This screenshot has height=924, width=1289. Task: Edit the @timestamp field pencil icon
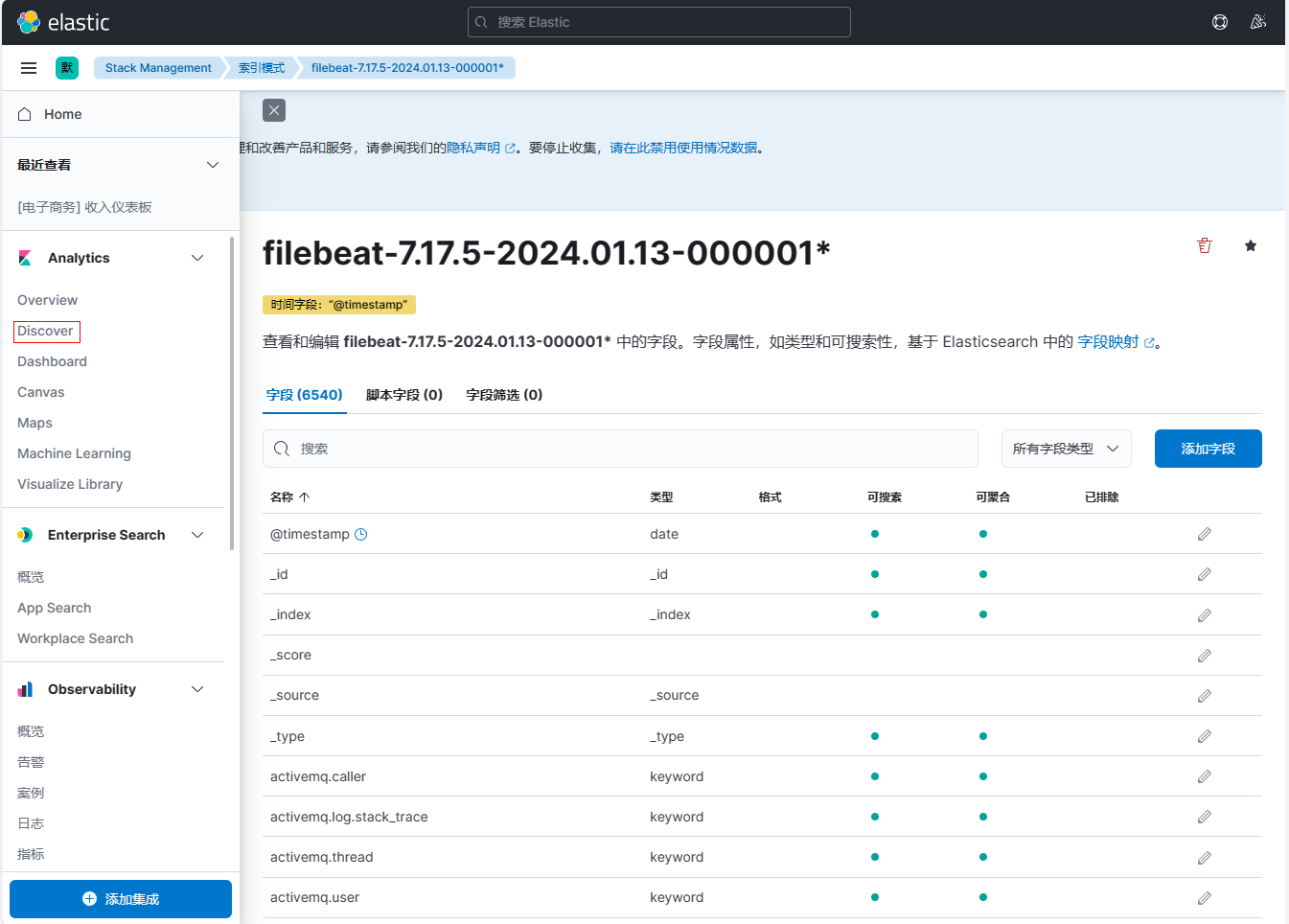pos(1205,534)
